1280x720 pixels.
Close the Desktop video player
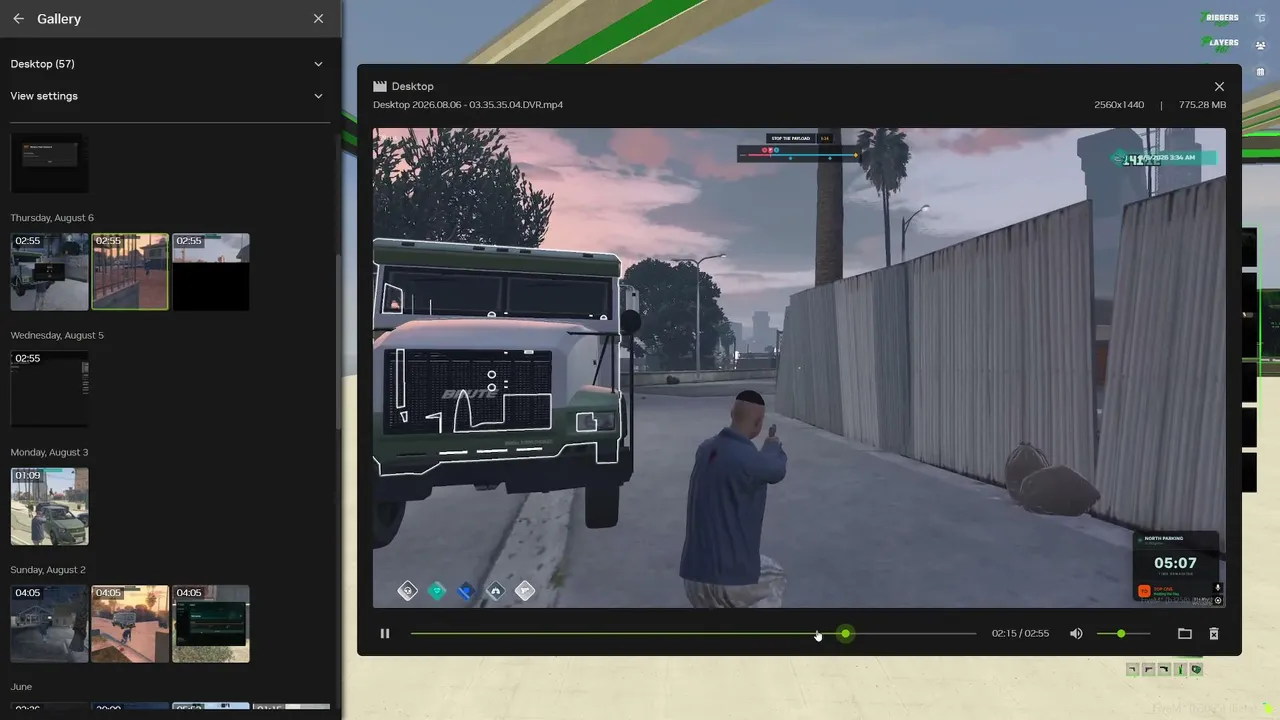pyautogui.click(x=1219, y=87)
